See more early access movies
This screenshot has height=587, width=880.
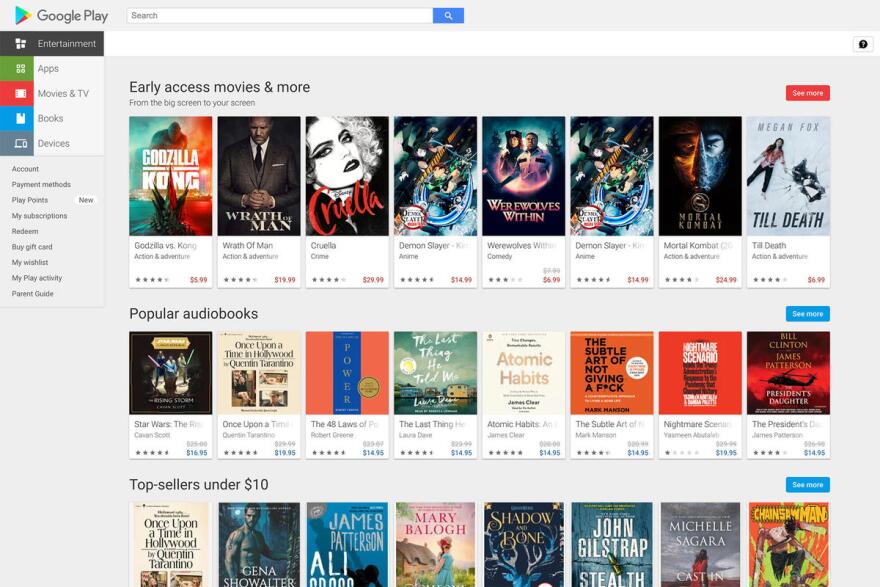tap(807, 93)
